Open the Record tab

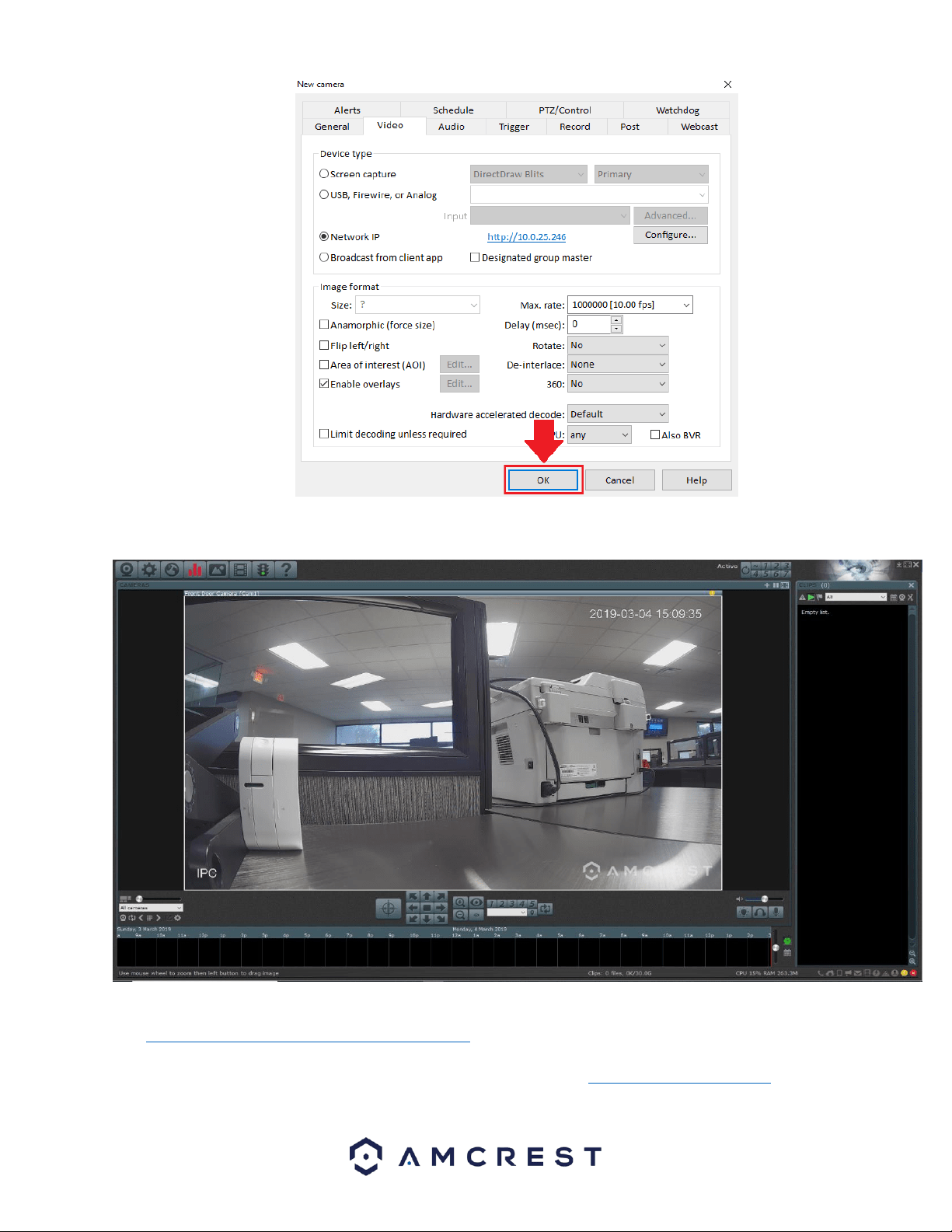[x=575, y=127]
